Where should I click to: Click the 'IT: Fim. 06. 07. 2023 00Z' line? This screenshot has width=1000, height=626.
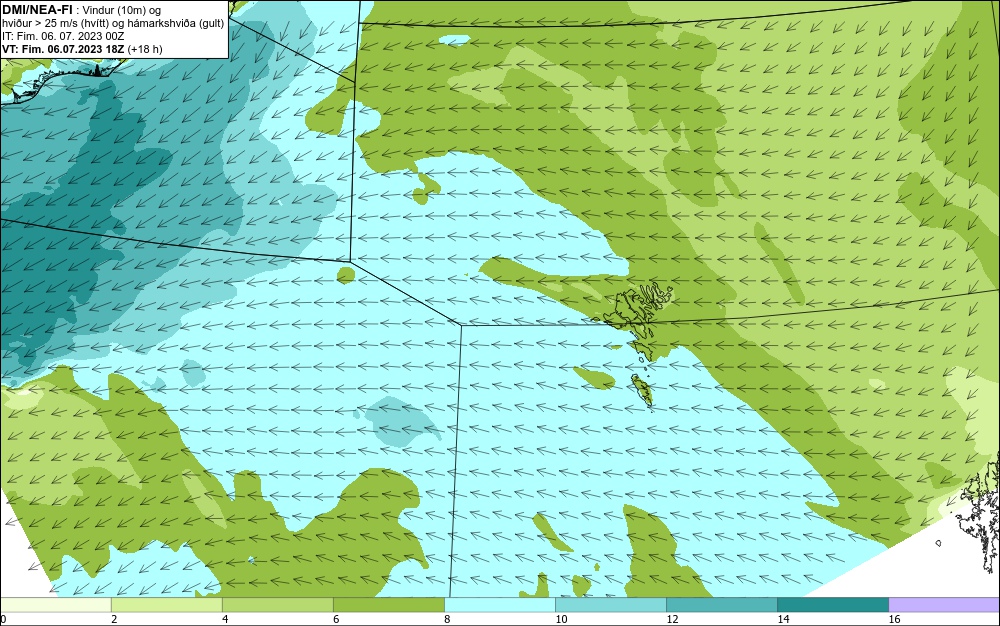point(63,36)
